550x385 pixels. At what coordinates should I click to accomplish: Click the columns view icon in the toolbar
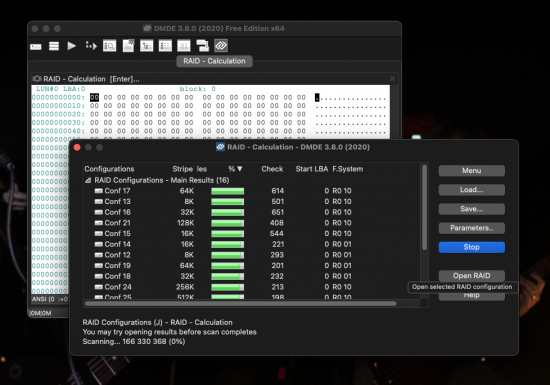pos(184,46)
